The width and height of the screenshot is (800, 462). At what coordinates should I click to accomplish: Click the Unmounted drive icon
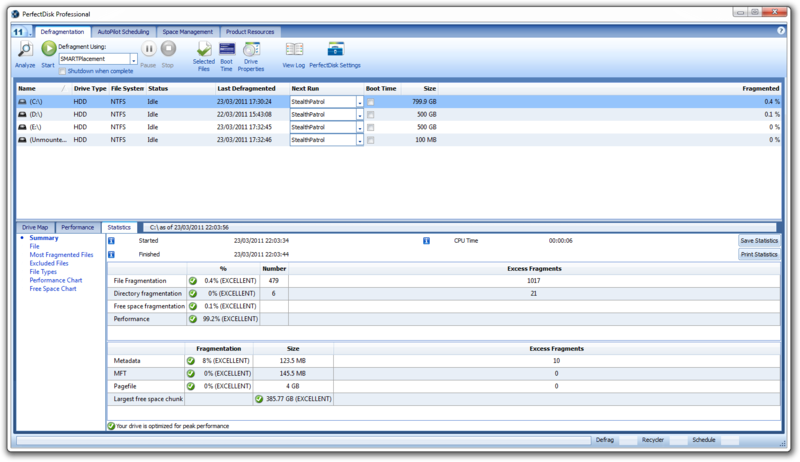[22, 140]
